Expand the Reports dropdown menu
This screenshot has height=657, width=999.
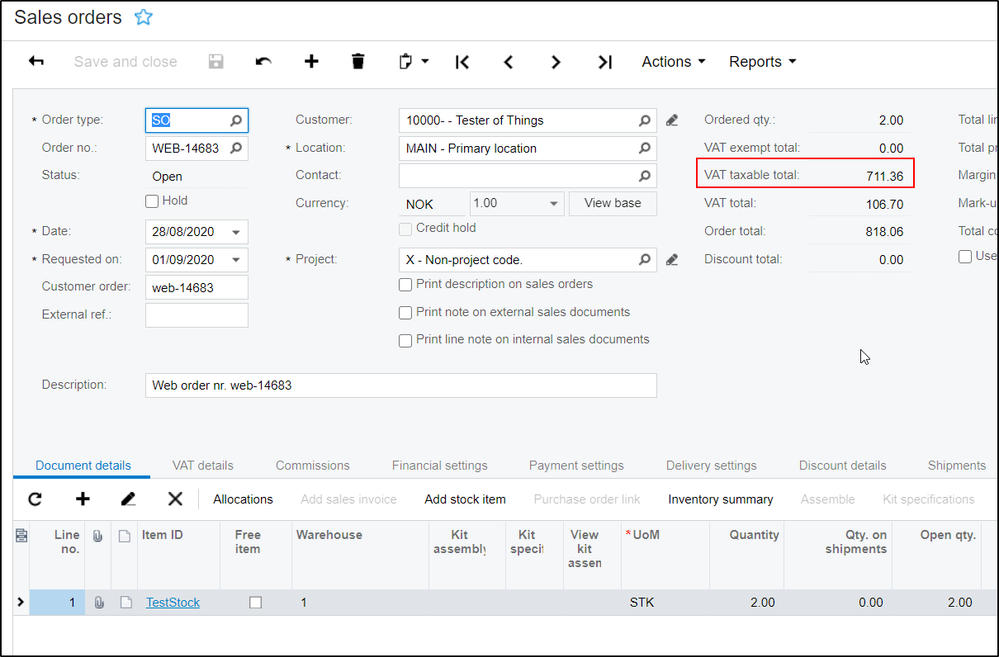tap(762, 62)
